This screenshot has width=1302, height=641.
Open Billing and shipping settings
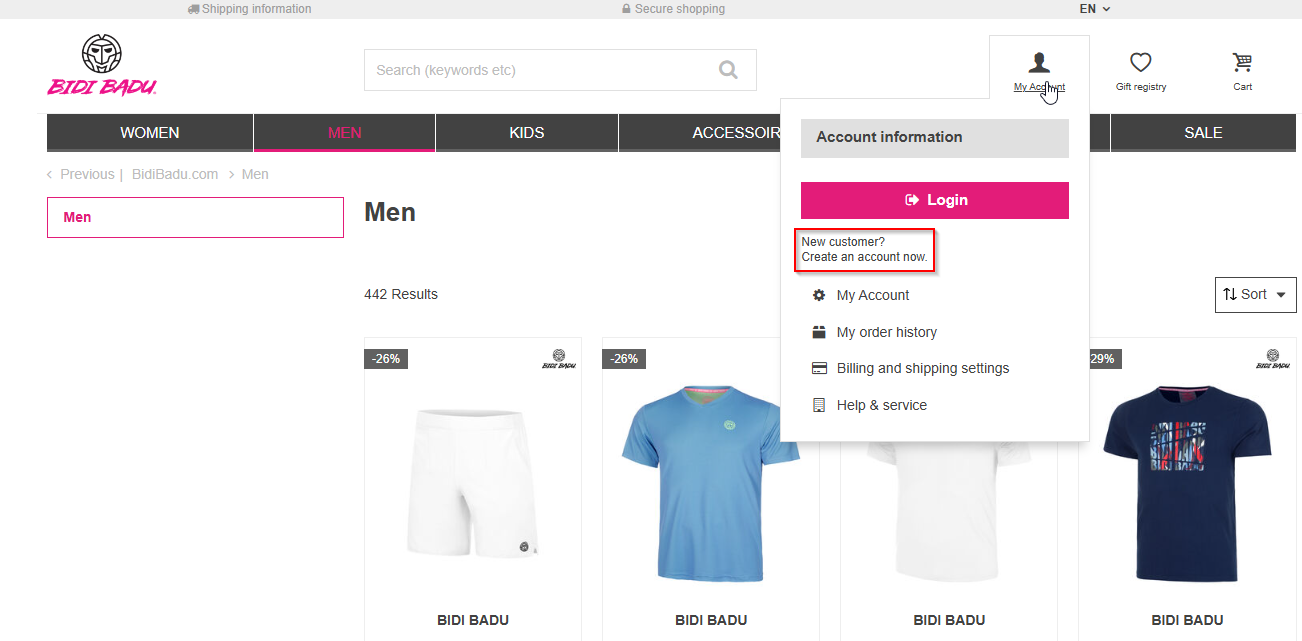923,368
